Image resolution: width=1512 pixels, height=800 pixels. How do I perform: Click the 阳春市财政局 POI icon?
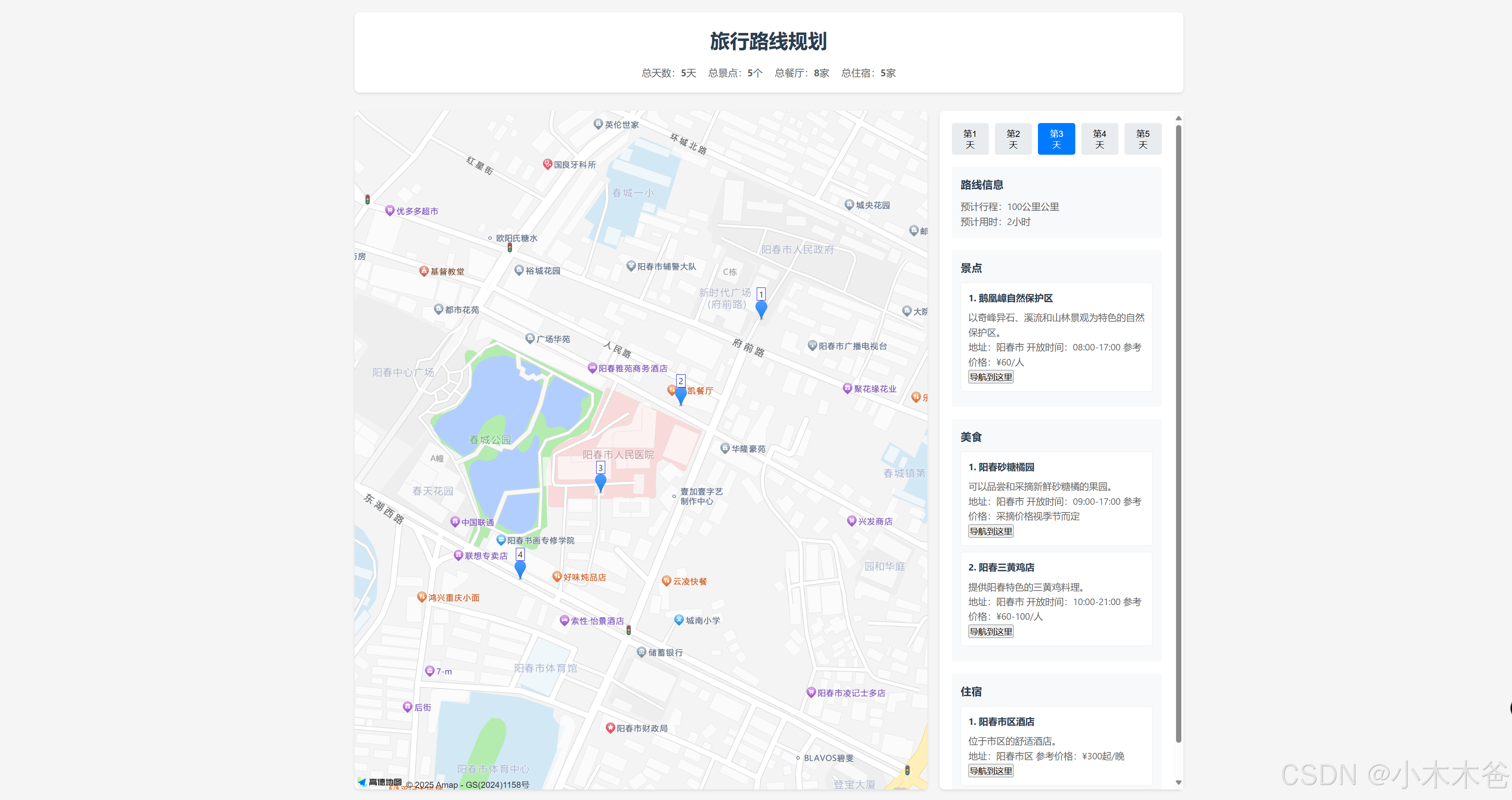(610, 728)
